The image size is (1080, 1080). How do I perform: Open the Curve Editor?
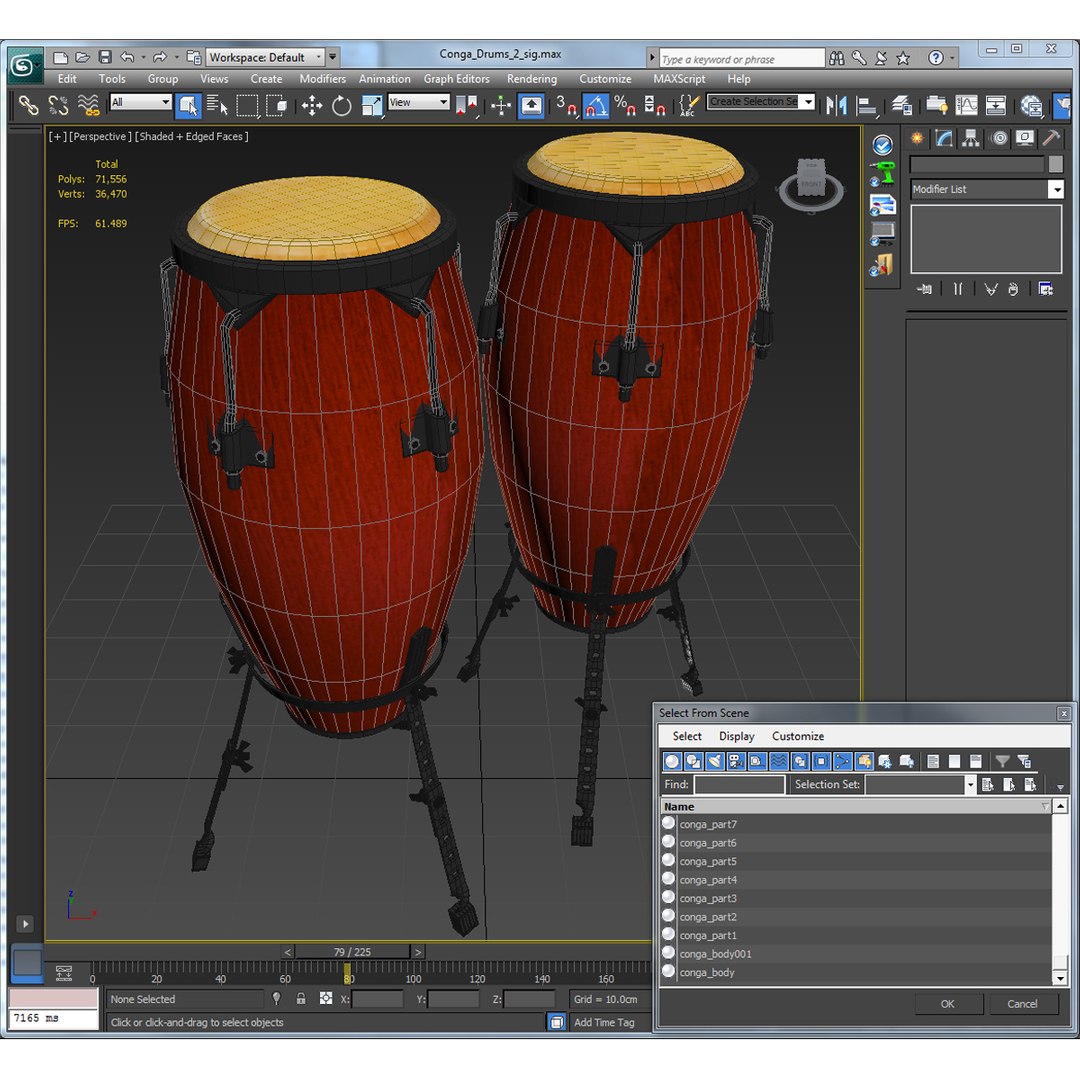[x=966, y=105]
